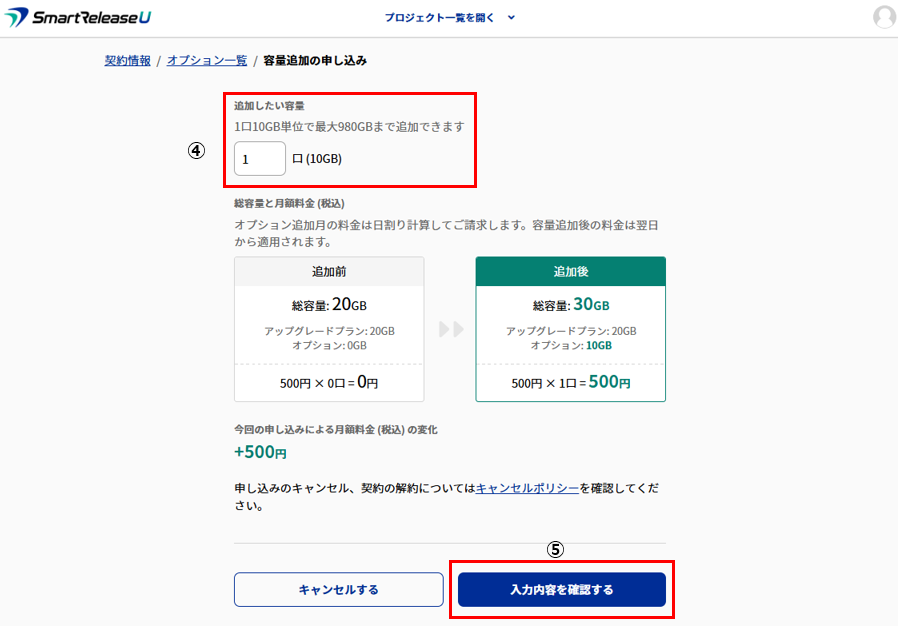Open the キャンセルポリシー link

[x=527, y=488]
